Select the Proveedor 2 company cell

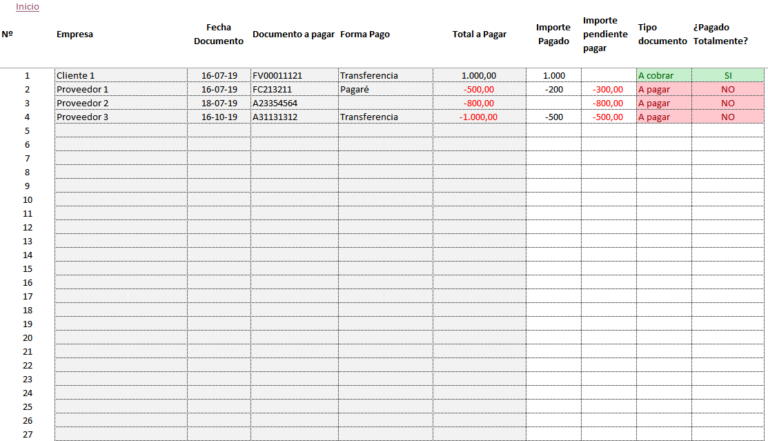[83, 104]
